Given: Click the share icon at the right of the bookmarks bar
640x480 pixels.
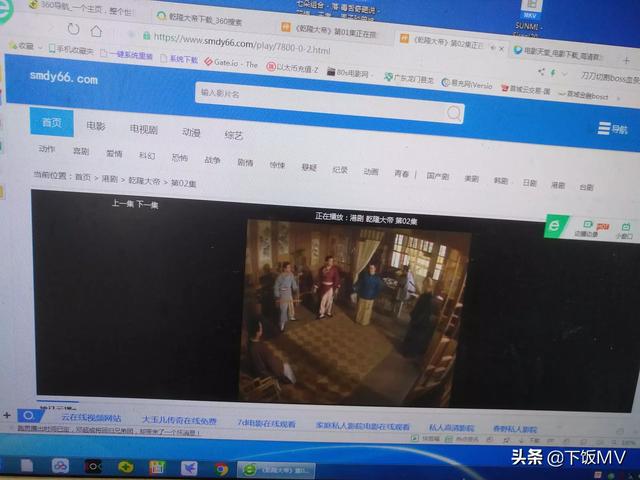Looking at the screenshot, I should click(x=541, y=72).
